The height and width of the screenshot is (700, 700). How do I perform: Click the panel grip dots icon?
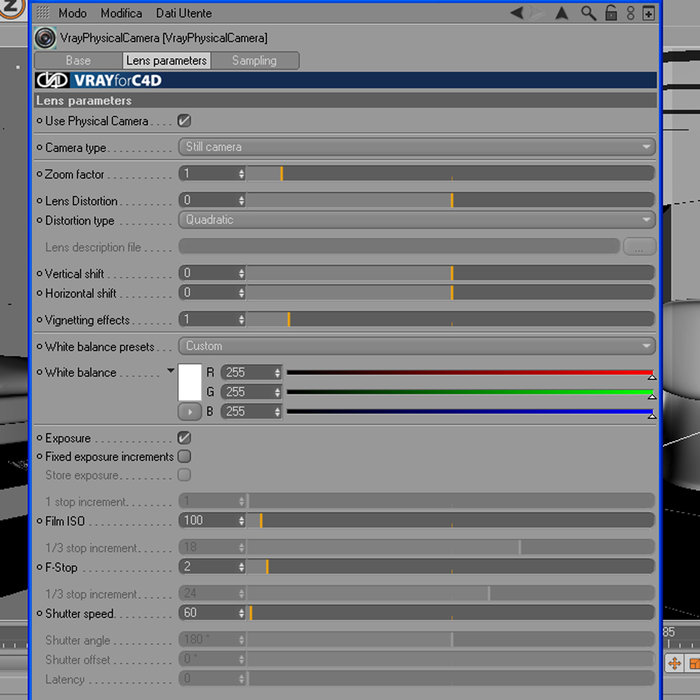42,12
